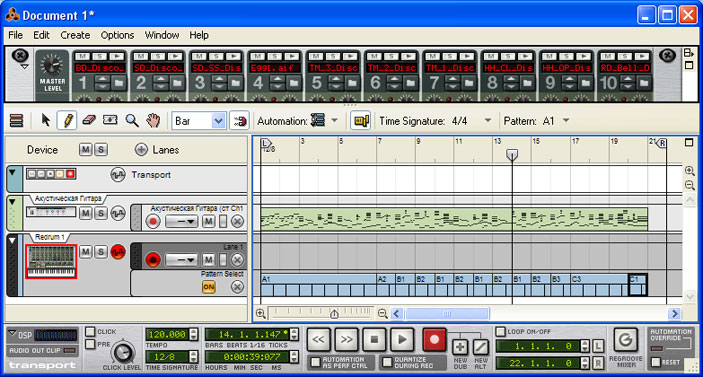Adjust the Click Level knob
Screen dimensions: 703x377
coord(122,353)
